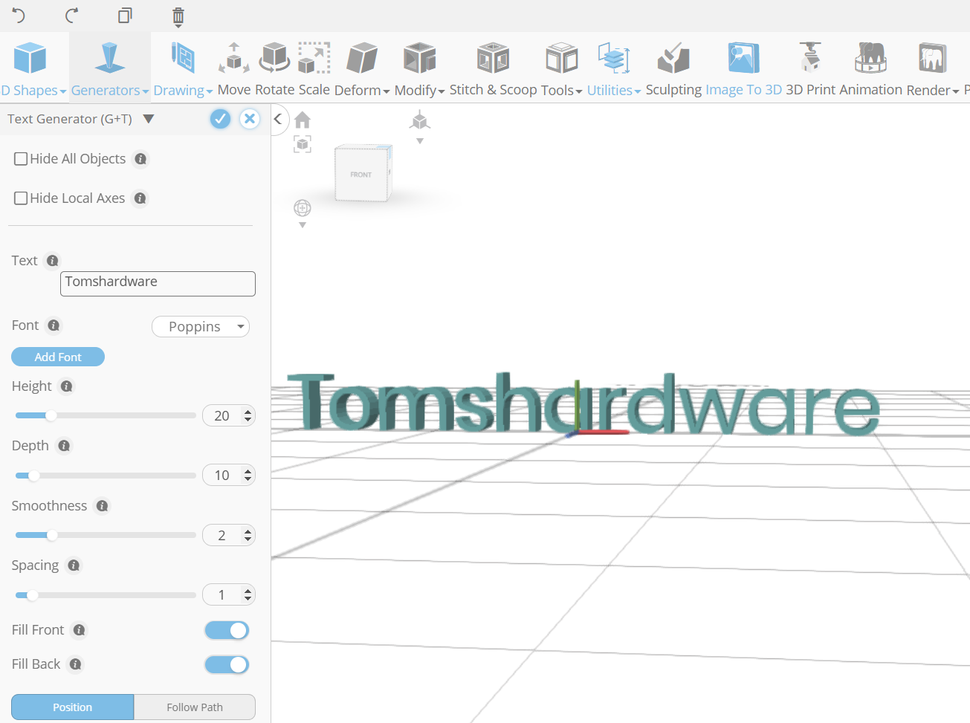Expand the Modify menu

tap(419, 89)
